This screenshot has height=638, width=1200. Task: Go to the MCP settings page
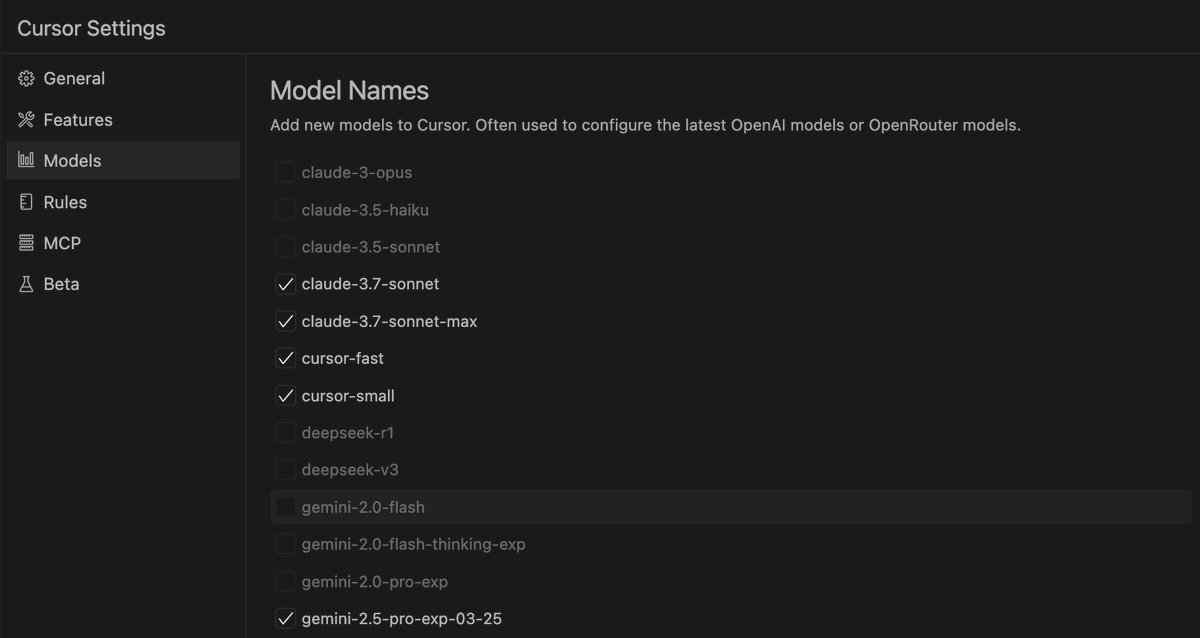tap(62, 243)
